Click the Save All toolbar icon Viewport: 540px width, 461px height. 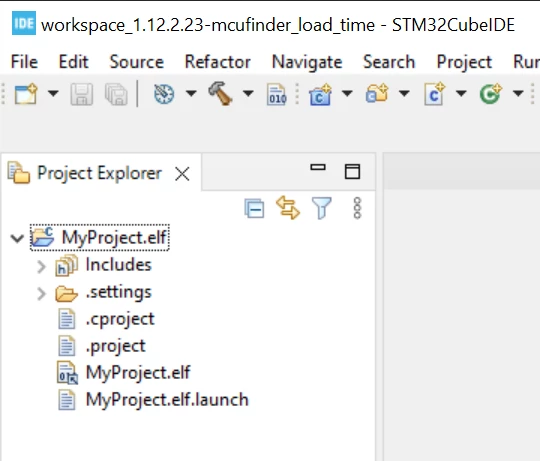pos(116,94)
